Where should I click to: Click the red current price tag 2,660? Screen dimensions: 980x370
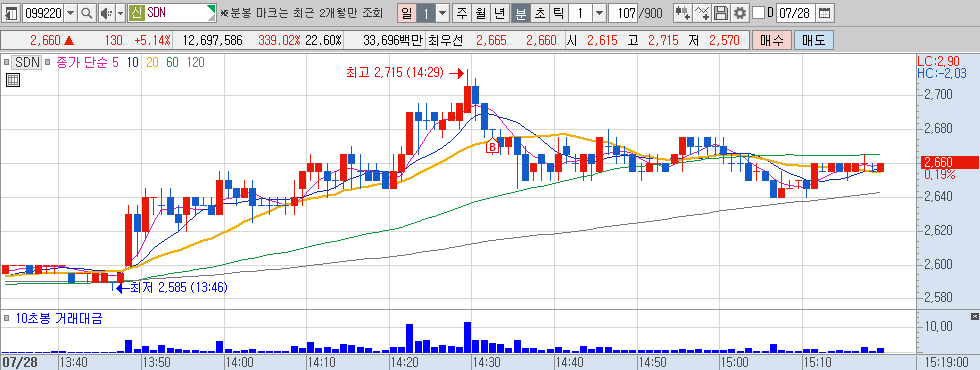(x=949, y=162)
